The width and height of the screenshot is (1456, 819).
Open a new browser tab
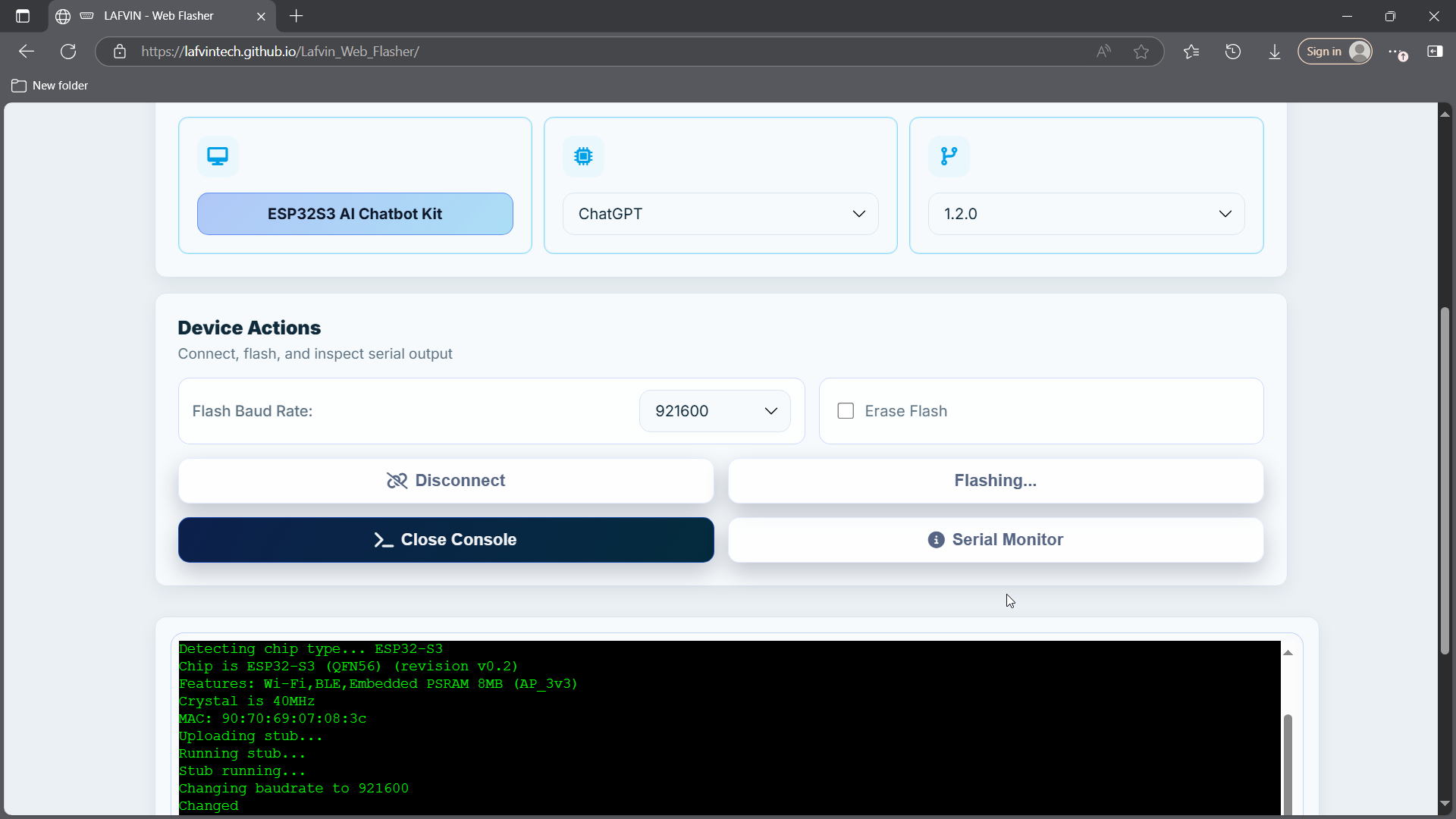(x=297, y=16)
